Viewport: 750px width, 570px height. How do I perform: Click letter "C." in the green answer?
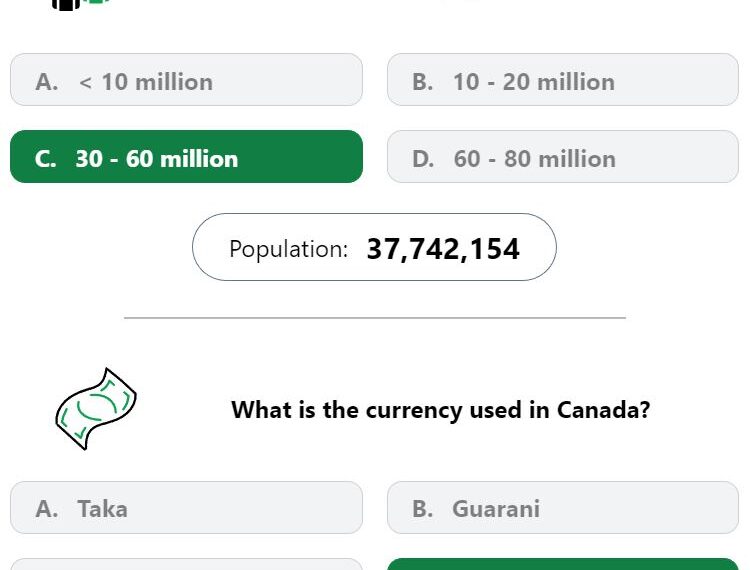pos(45,159)
